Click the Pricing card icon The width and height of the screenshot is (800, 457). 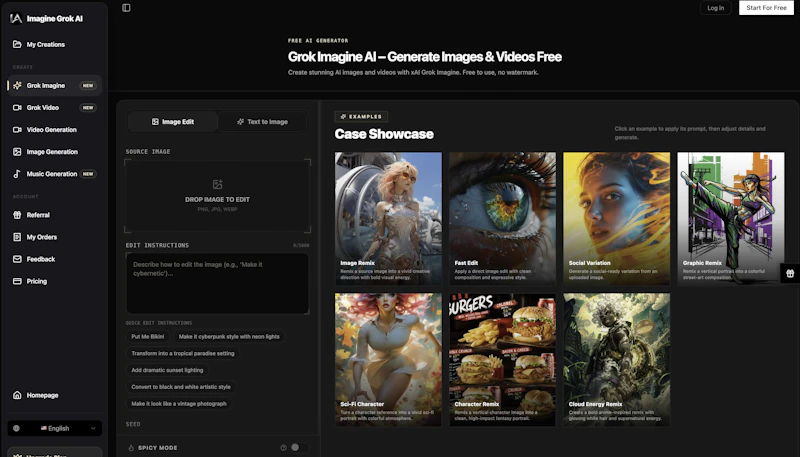pos(17,281)
